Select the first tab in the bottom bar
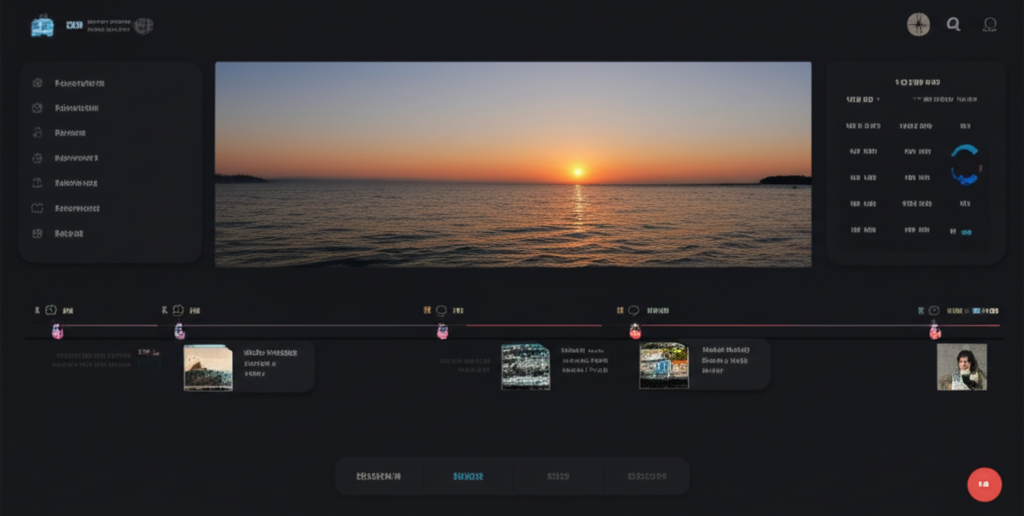 tap(379, 476)
